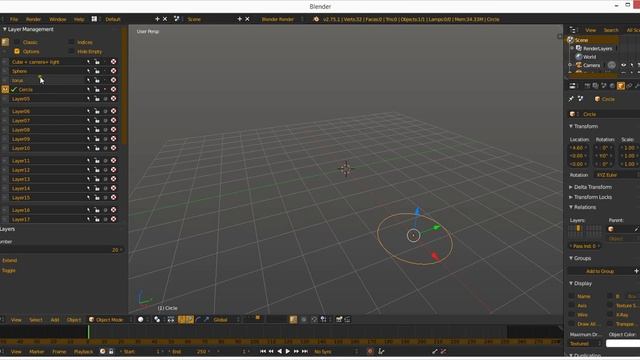Expand the Transform Locks panel
Viewport: 640px width, 360px height.
(x=571, y=197)
